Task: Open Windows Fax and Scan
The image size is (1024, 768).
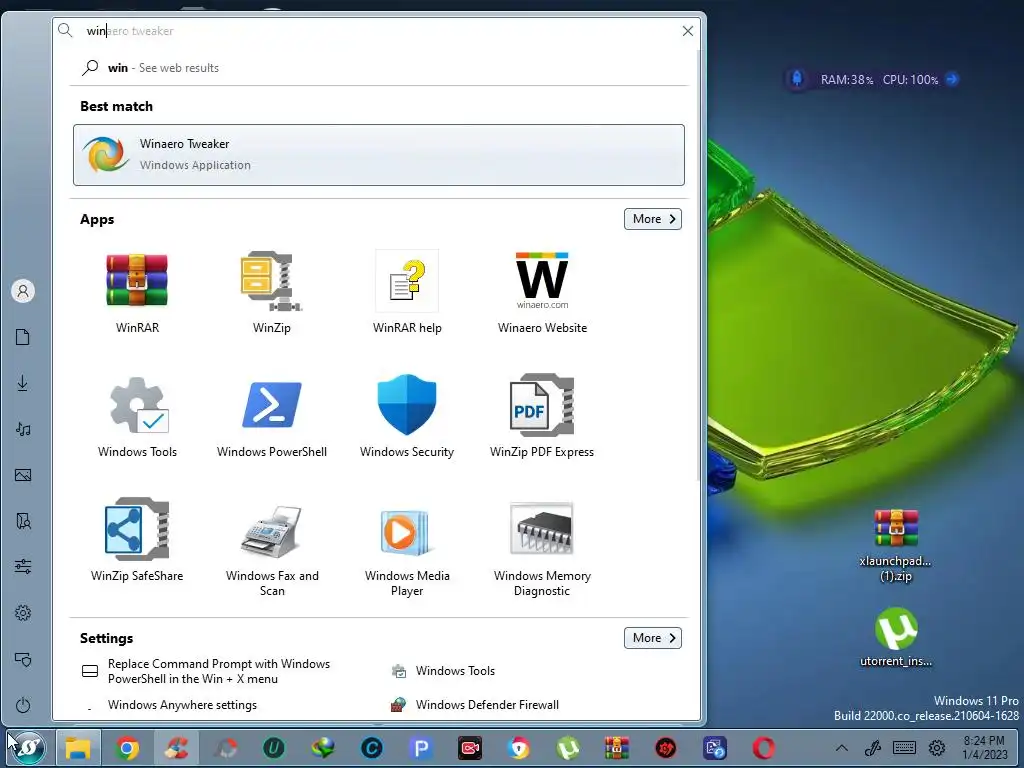Action: pos(272,549)
